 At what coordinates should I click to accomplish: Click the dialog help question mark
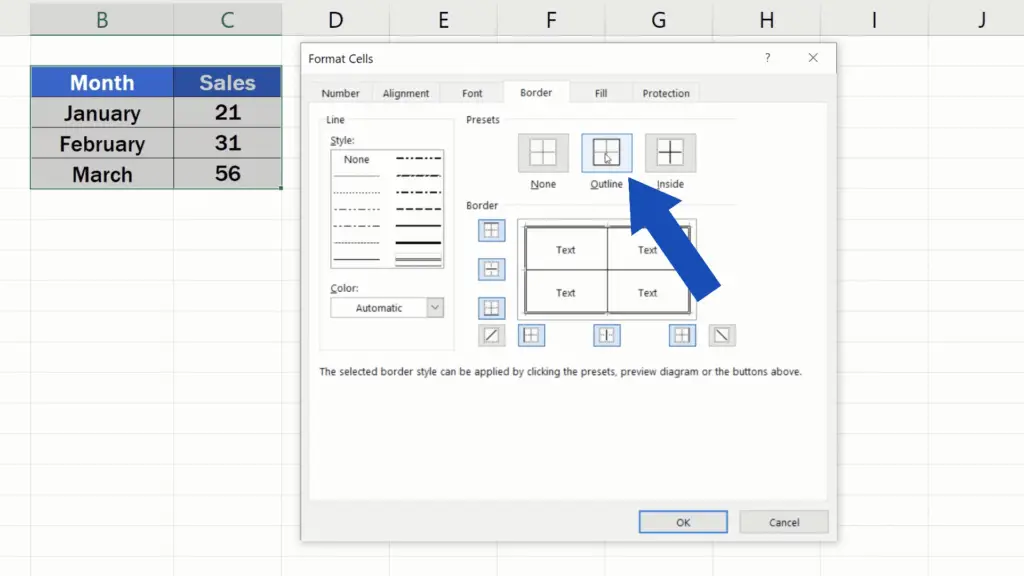(x=768, y=59)
